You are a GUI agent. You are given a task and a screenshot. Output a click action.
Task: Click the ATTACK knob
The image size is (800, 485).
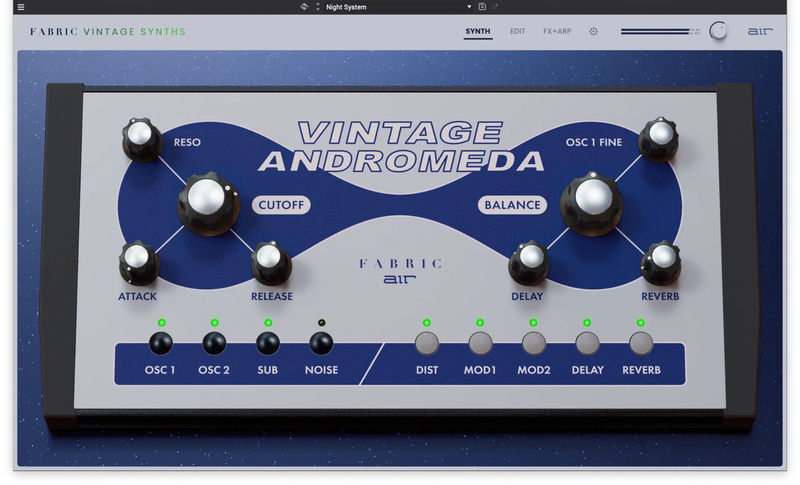coord(138,262)
